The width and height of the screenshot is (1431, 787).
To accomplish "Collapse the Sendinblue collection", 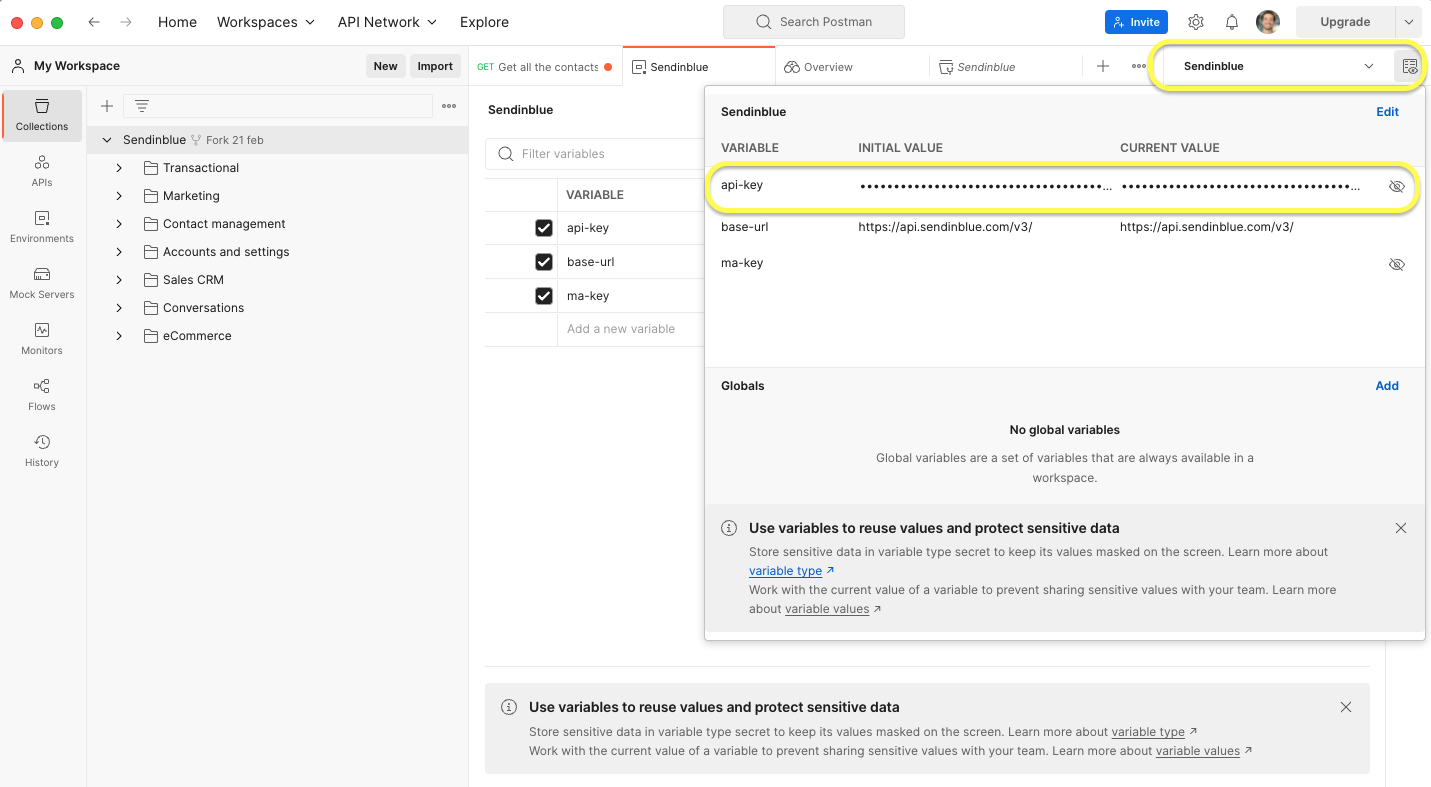I will 107,140.
